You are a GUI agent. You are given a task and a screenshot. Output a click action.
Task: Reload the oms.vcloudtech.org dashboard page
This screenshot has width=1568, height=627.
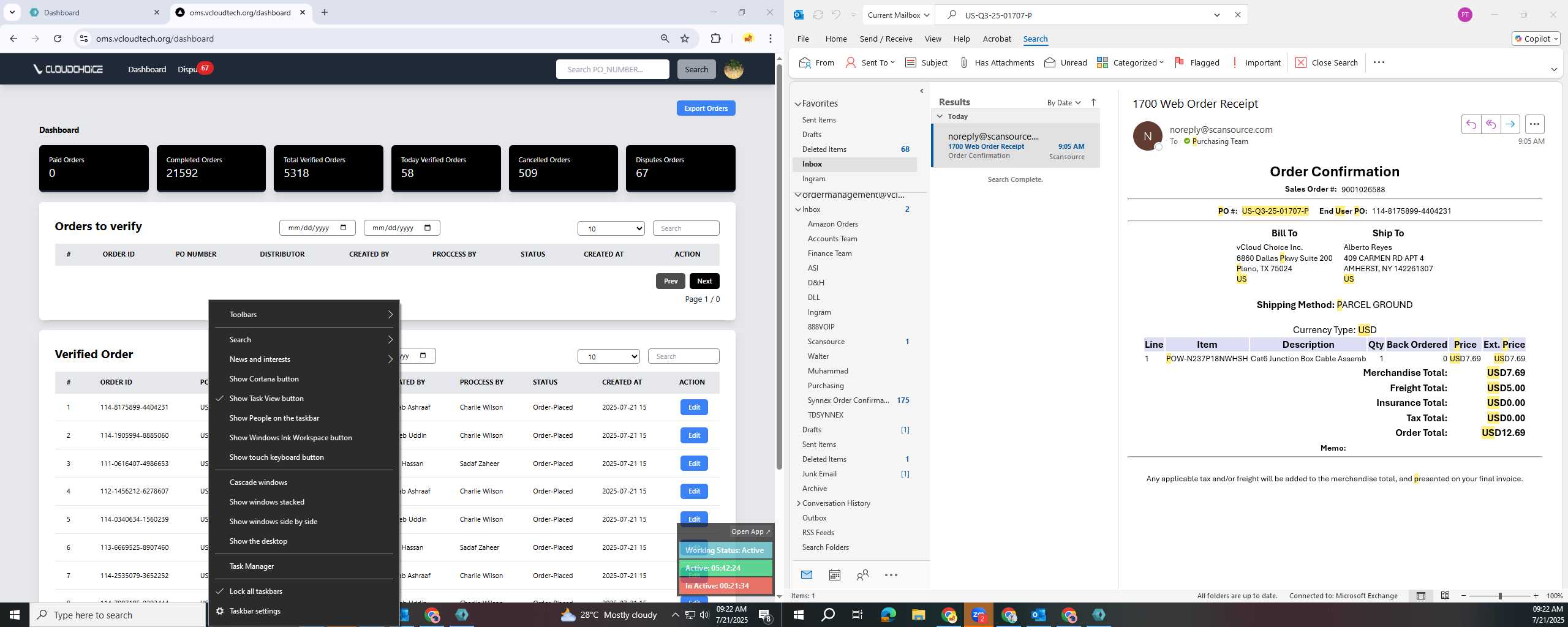(x=58, y=39)
